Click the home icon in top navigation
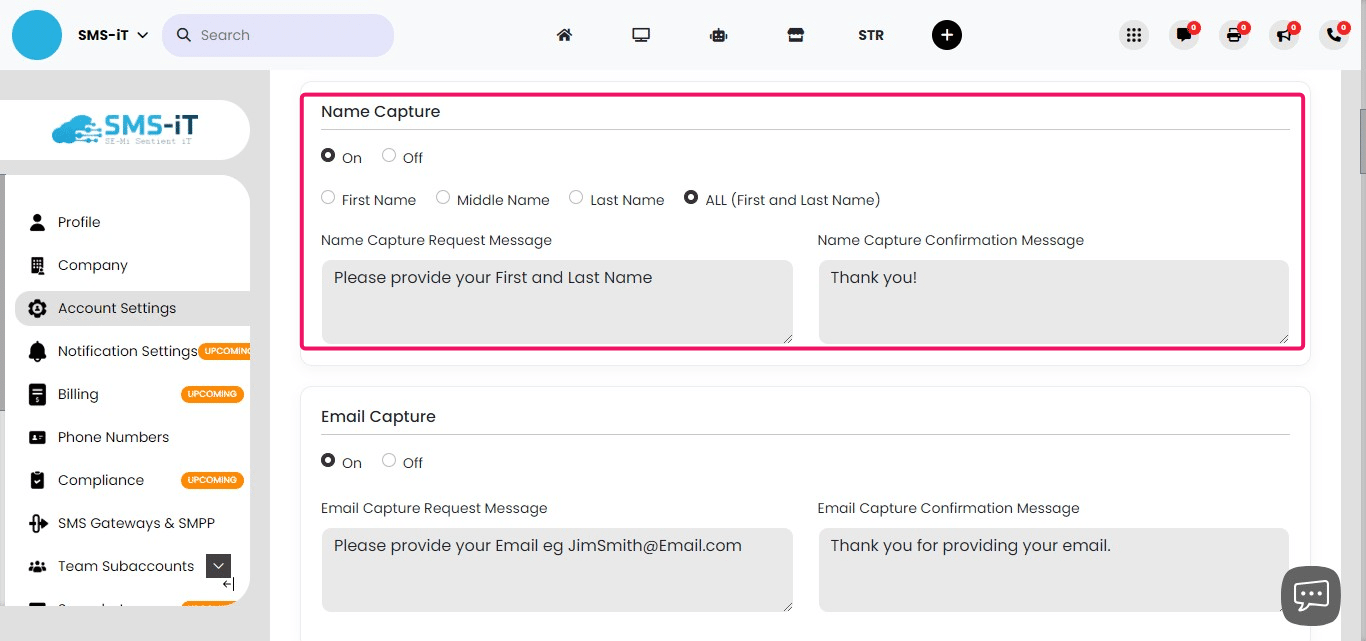Screen dimensions: 1366x641 564,34
